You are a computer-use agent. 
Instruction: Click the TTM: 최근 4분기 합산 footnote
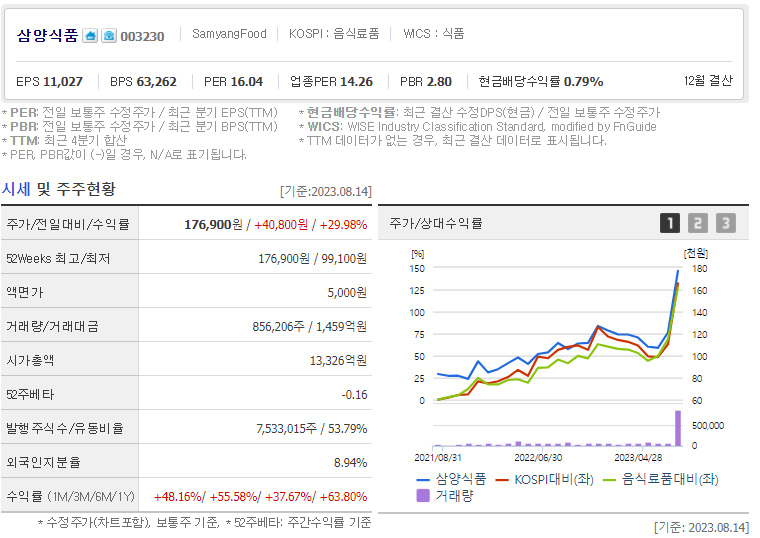64,141
